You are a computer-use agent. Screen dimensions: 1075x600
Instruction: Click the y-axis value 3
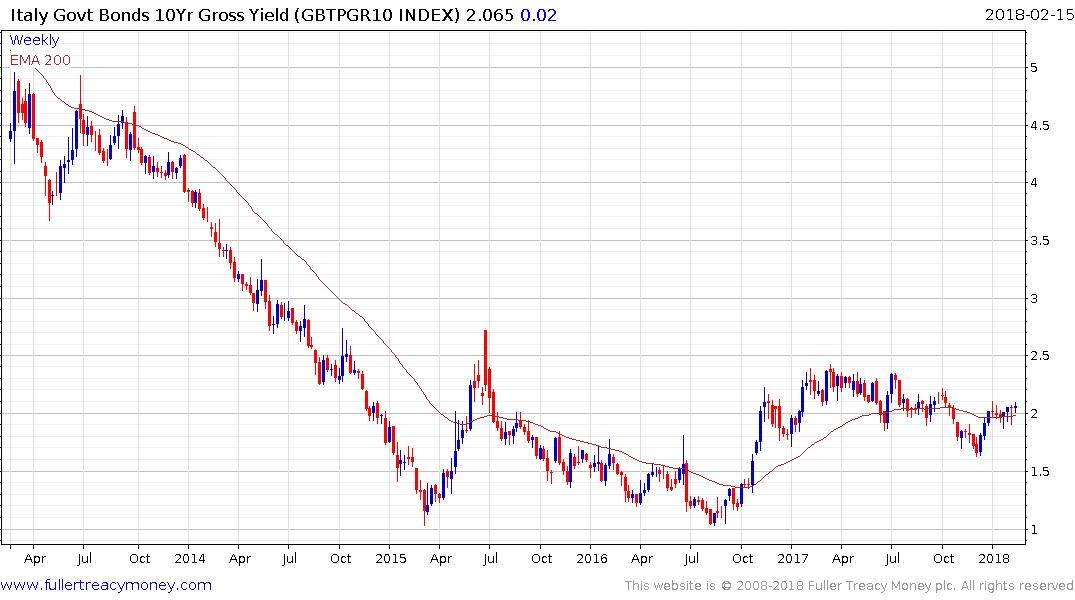(x=1034, y=298)
